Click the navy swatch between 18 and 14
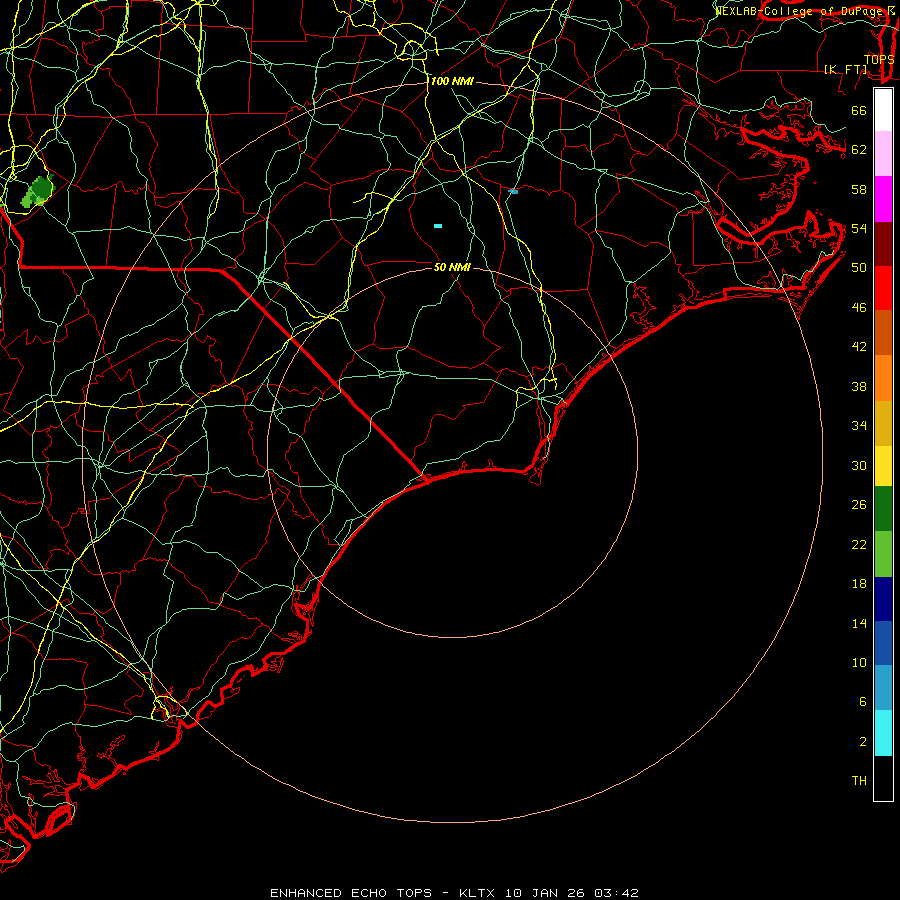 pyautogui.click(x=883, y=599)
